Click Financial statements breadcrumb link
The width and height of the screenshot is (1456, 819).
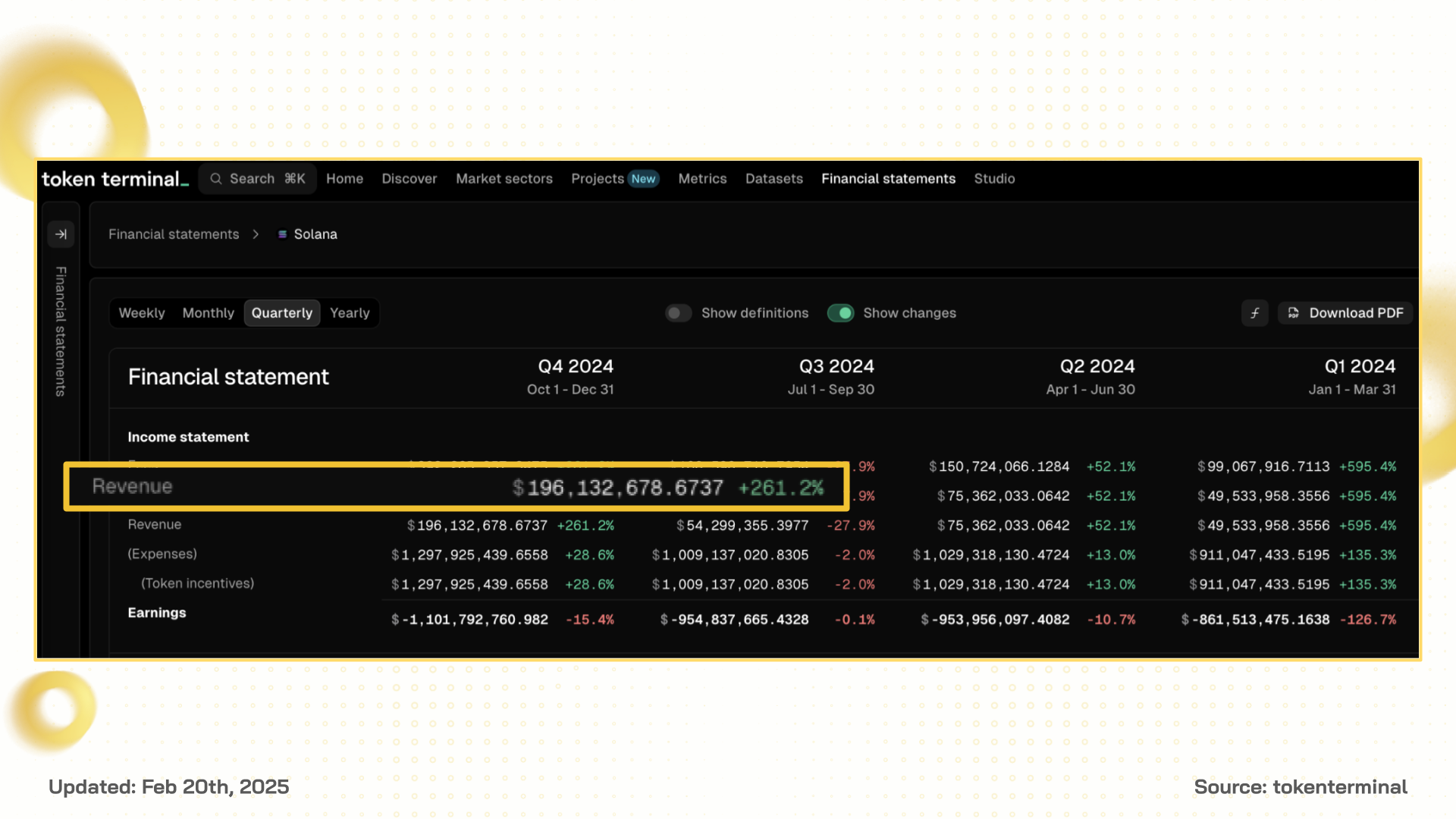pos(174,234)
